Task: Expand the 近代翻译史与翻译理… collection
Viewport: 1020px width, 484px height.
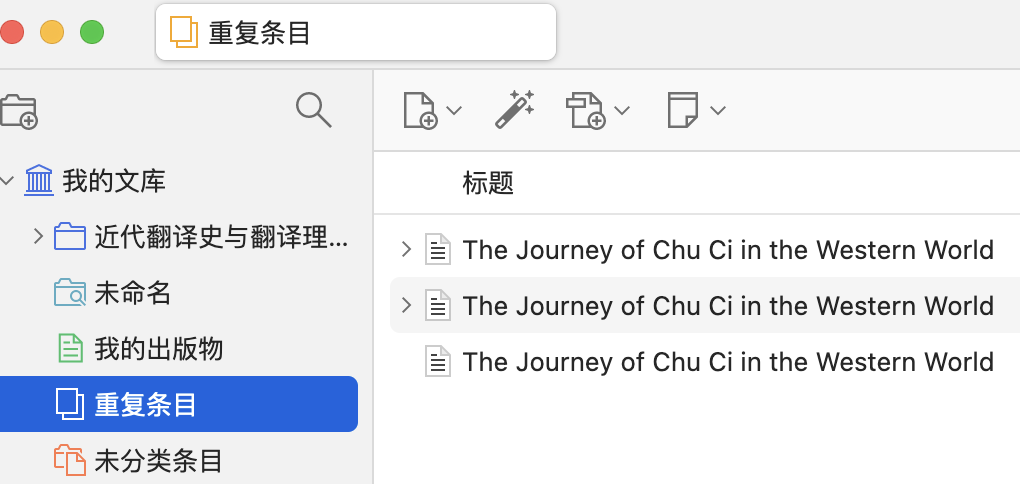Action: pyautogui.click(x=38, y=237)
